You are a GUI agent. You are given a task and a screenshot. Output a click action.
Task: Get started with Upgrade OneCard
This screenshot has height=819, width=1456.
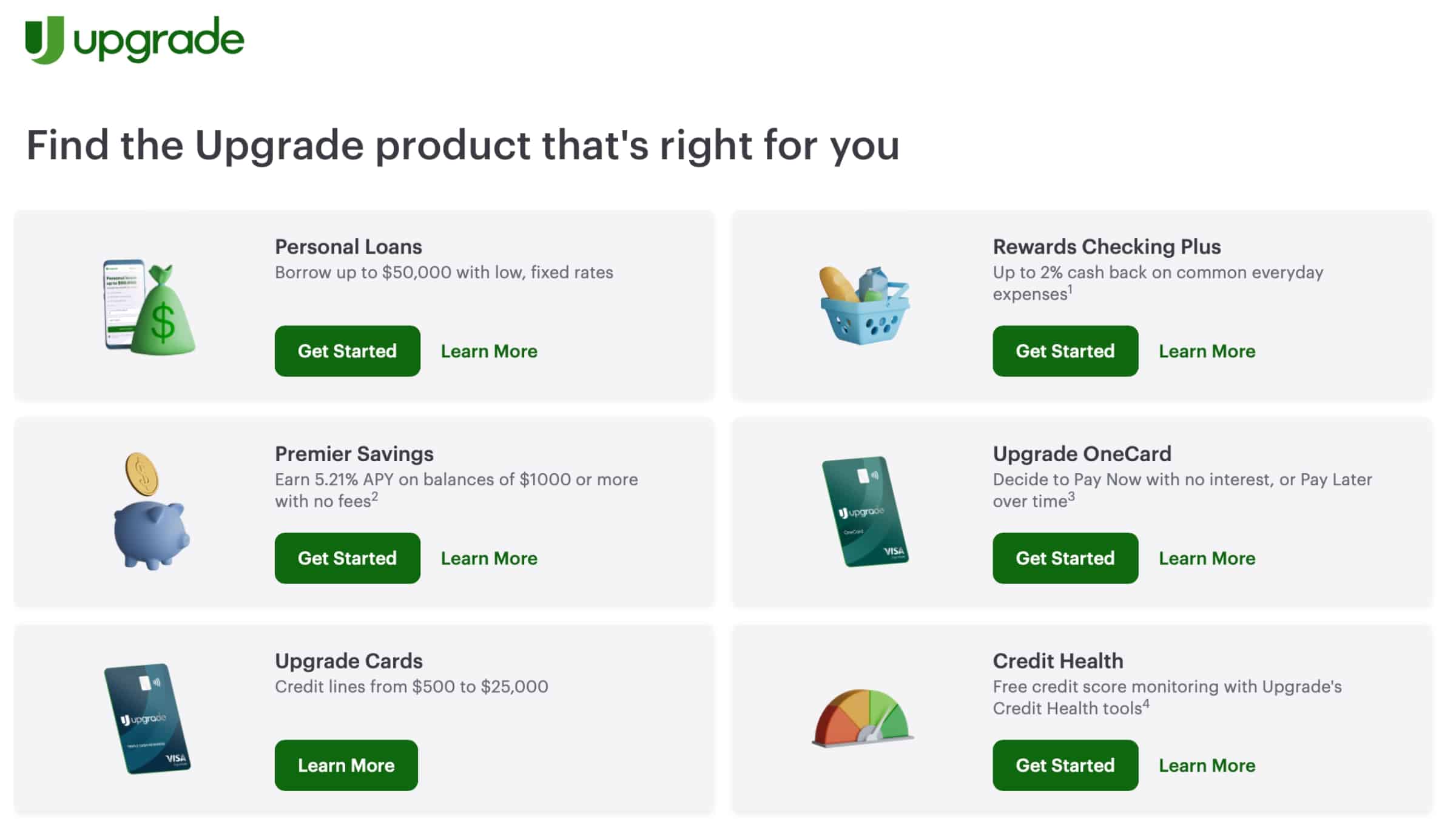click(x=1065, y=558)
